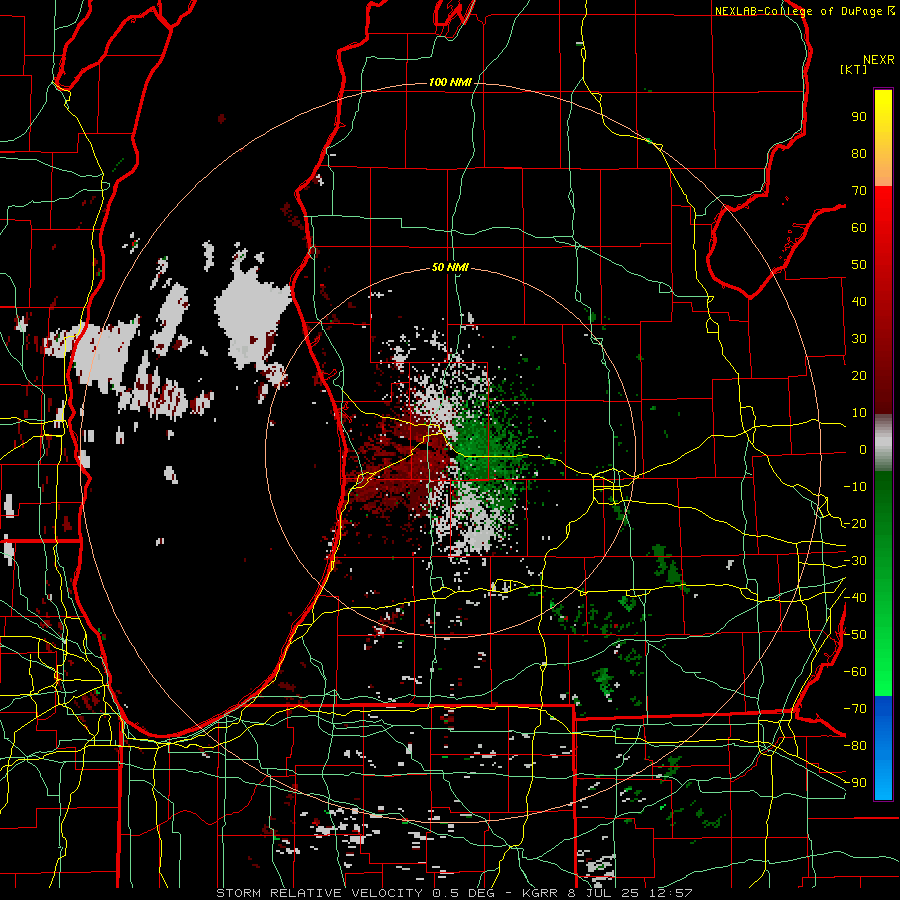Click the NEXR label above the color scale
This screenshot has height=900, width=900.
[879, 60]
